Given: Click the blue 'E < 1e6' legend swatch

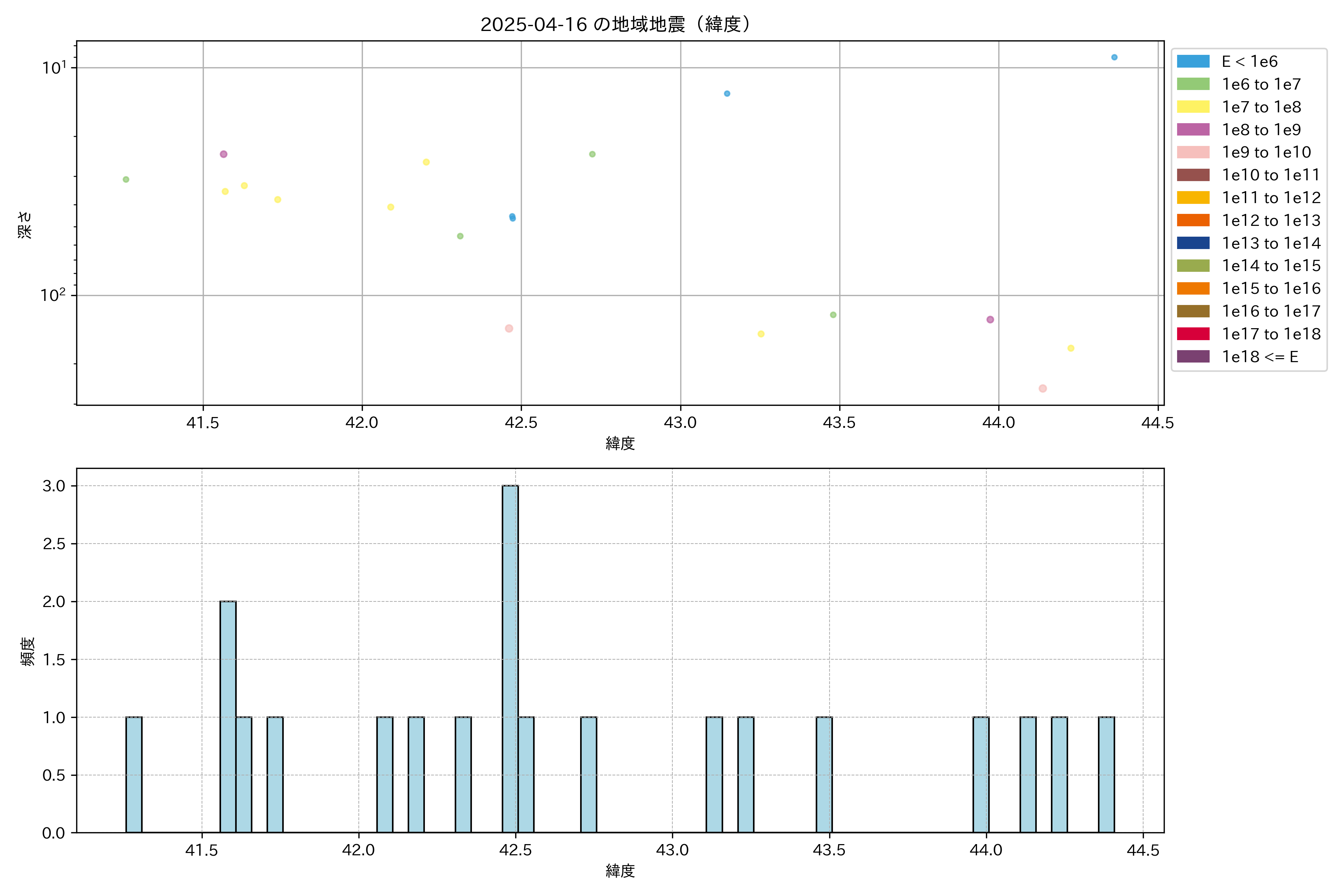Looking at the screenshot, I should click(x=1192, y=61).
